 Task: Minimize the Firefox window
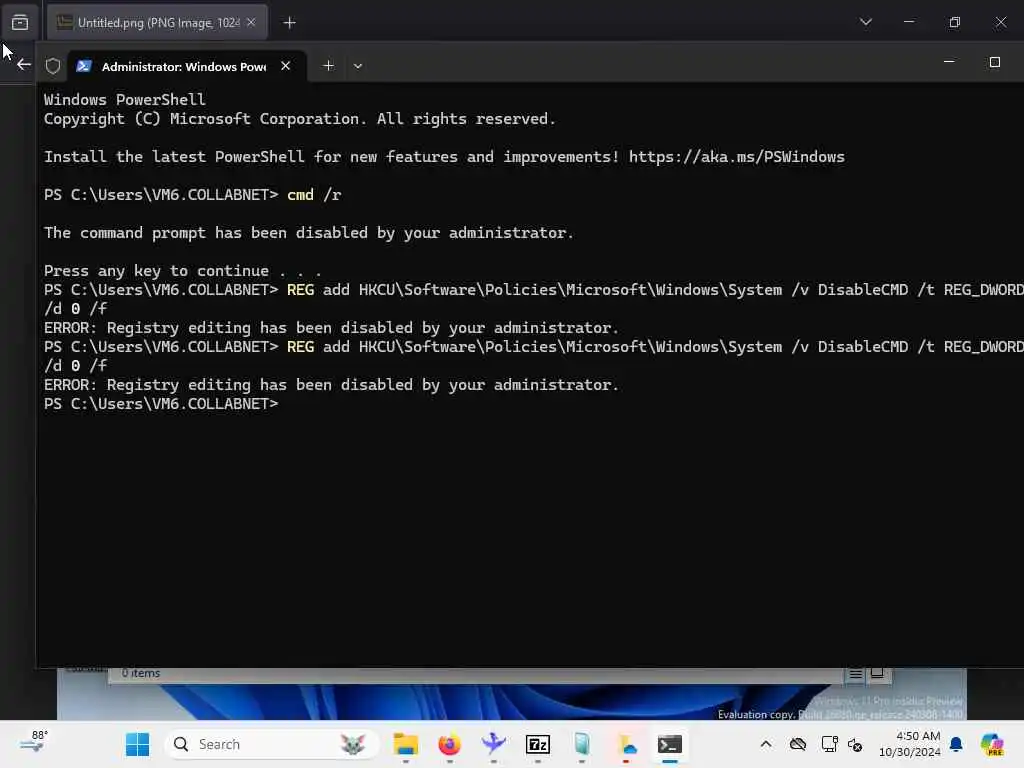tap(909, 22)
